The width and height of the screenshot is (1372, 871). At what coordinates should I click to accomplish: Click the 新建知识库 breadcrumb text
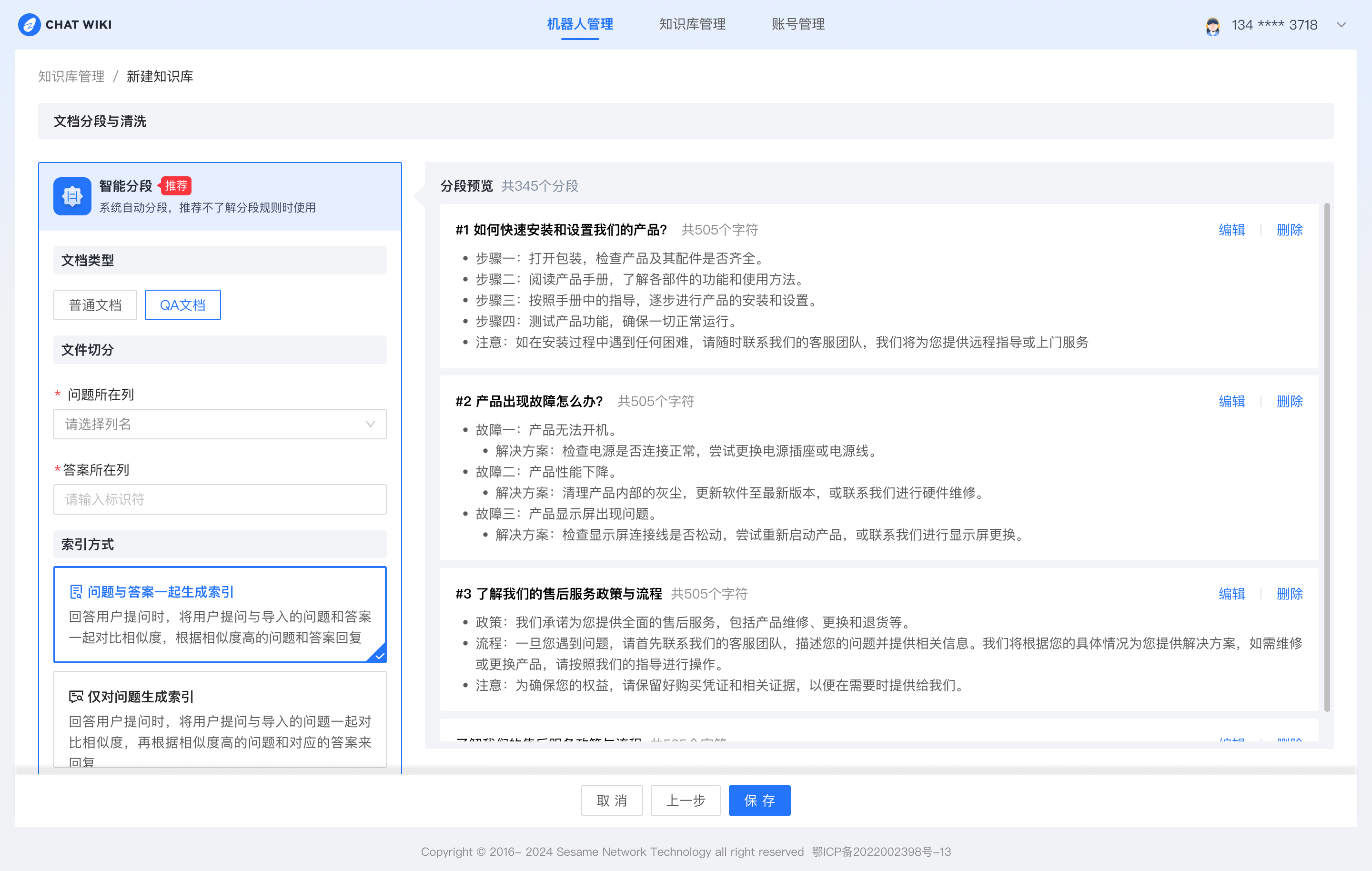click(160, 76)
